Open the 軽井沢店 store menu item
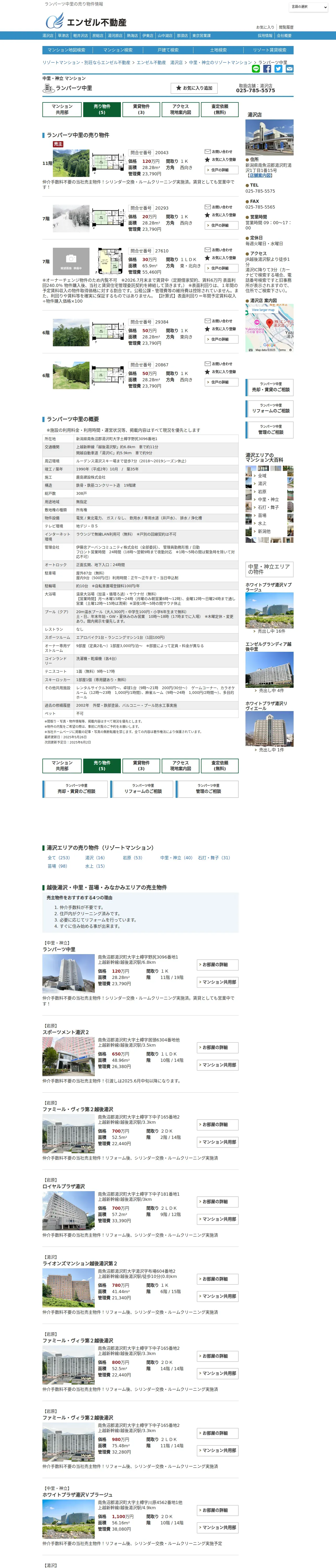The image size is (336, 1568). point(81,35)
